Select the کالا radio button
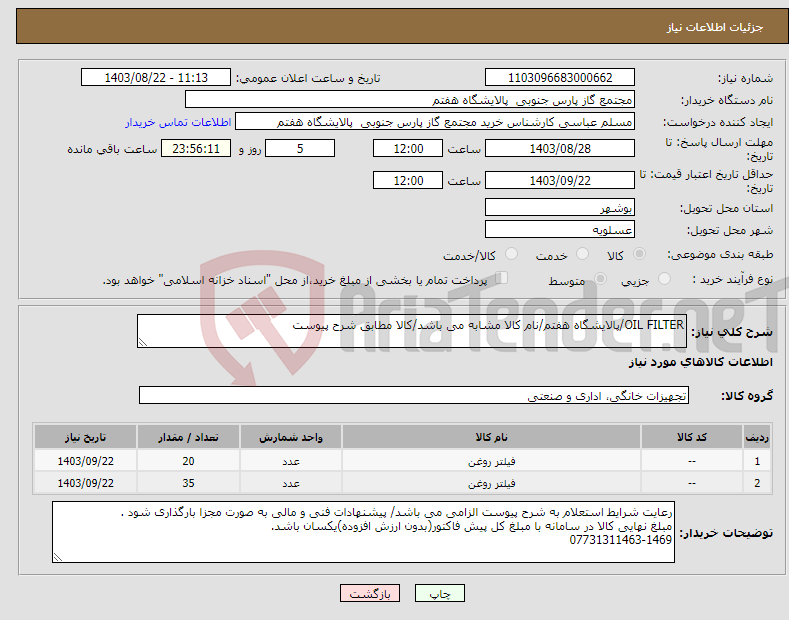 (639, 254)
